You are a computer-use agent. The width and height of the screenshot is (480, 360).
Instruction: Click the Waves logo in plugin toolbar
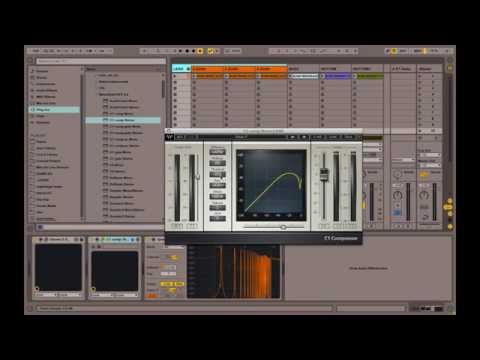[x=169, y=137]
